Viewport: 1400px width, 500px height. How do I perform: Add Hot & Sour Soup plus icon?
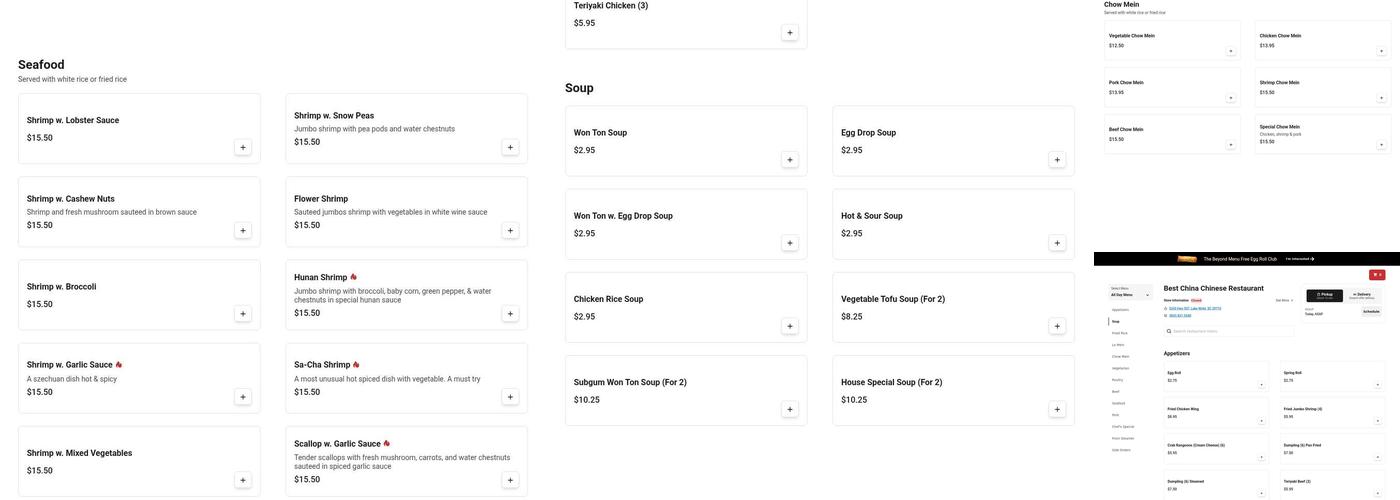point(1057,243)
